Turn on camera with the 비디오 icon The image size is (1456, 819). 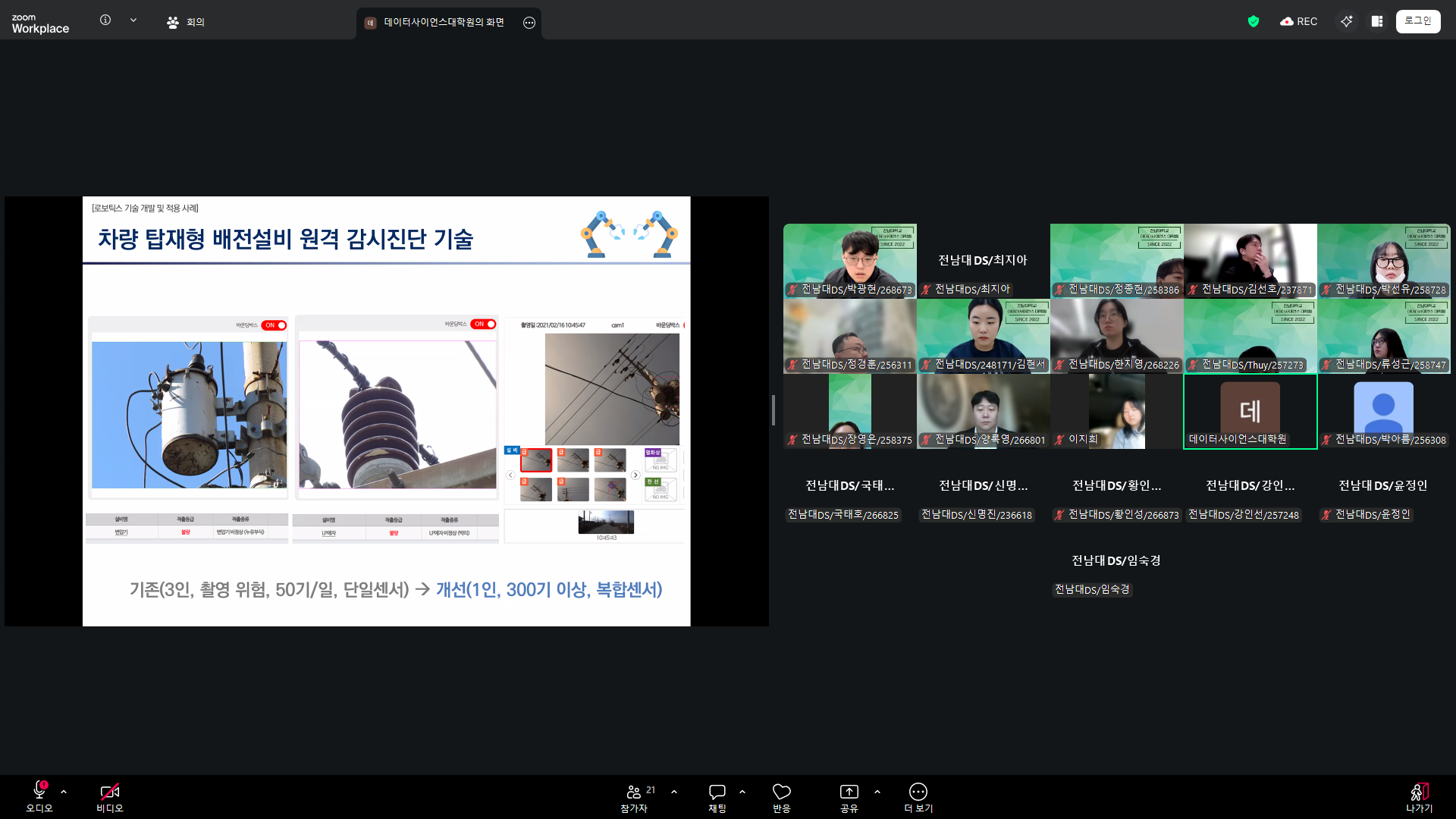[109, 792]
